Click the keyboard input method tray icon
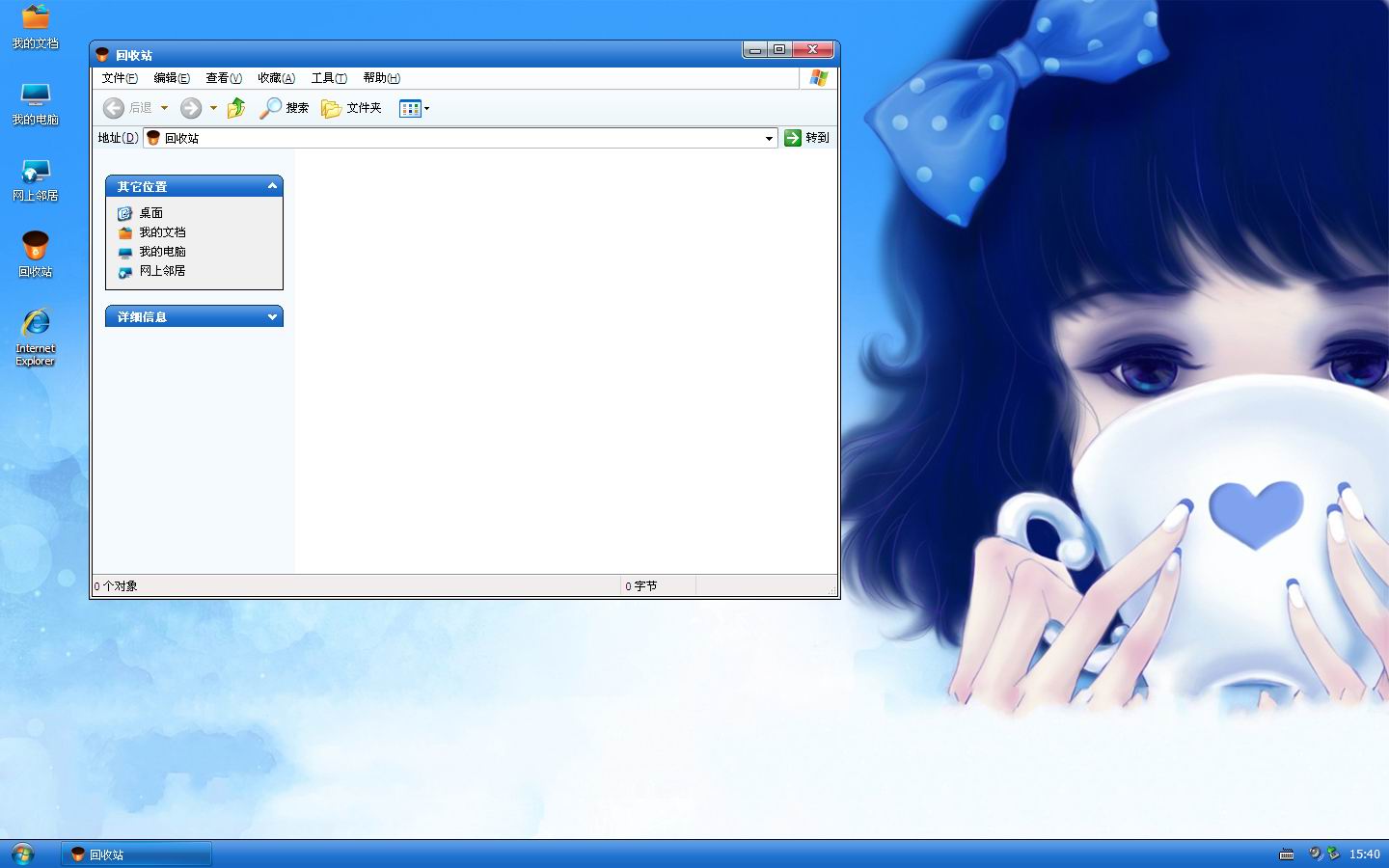Viewport: 1389px width, 868px height. pos(1287,854)
